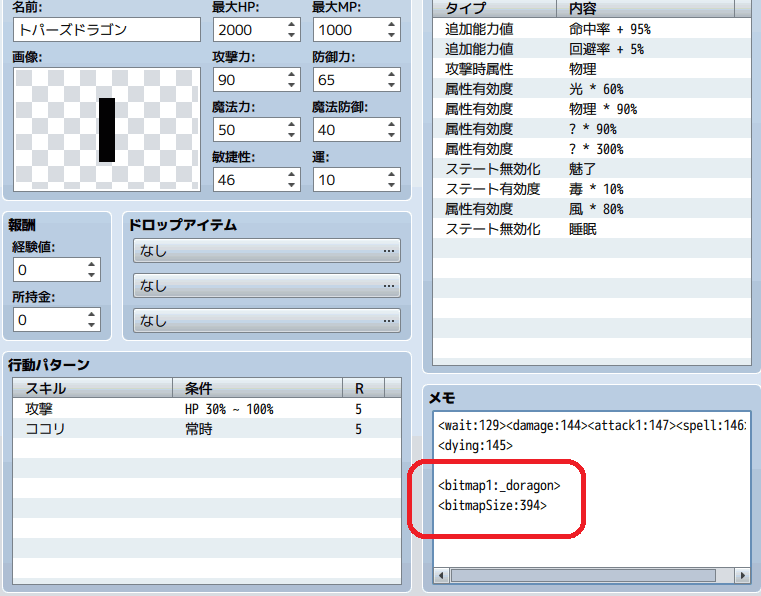Click the R column header in 行動パターン
This screenshot has height=596, width=761.
(364, 388)
